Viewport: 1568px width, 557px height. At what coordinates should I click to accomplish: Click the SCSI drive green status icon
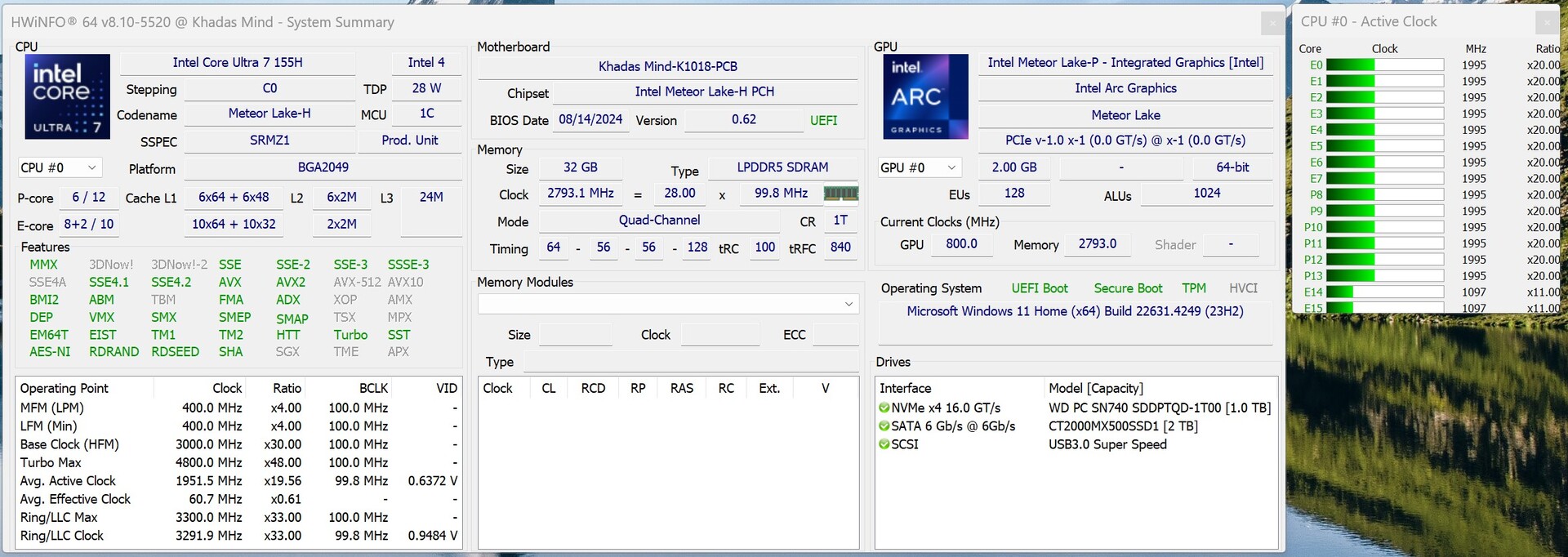(884, 444)
